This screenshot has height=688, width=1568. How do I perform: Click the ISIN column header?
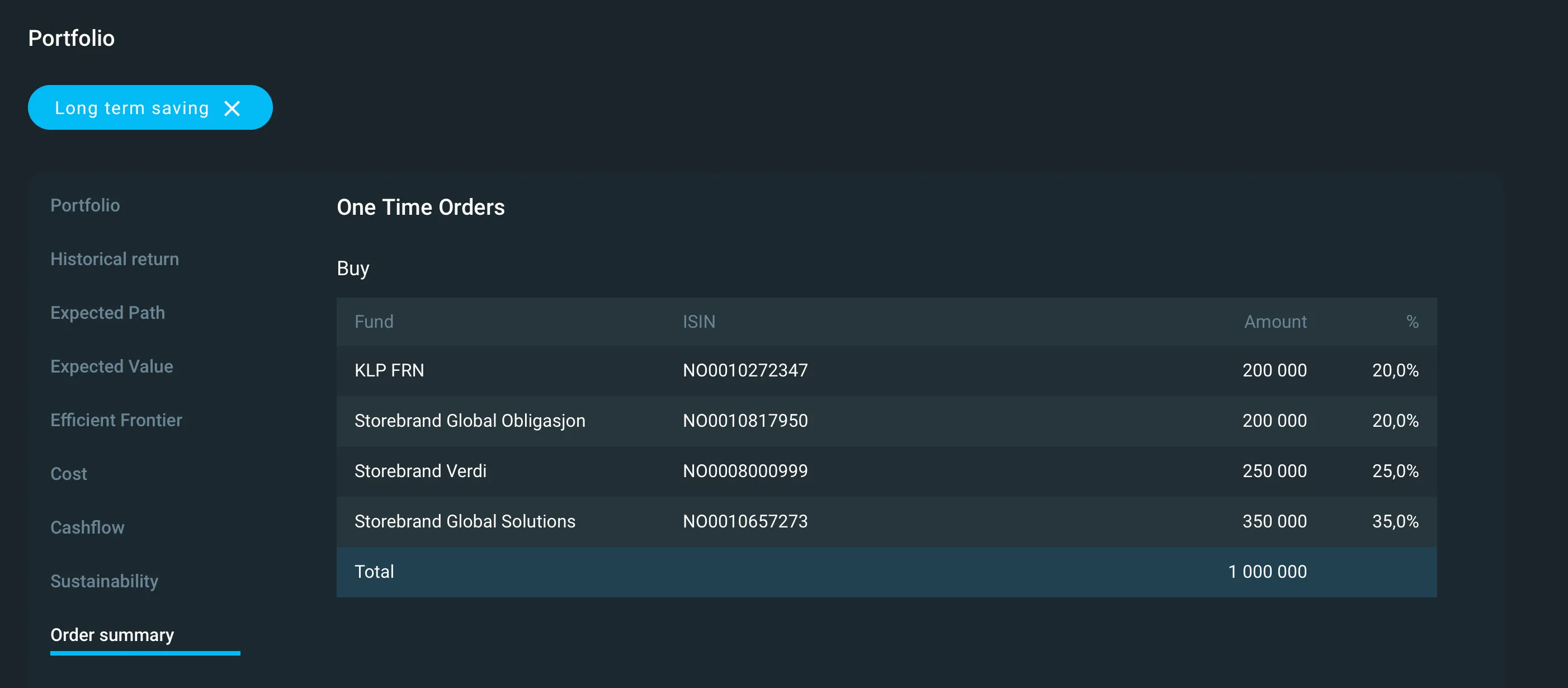click(699, 322)
